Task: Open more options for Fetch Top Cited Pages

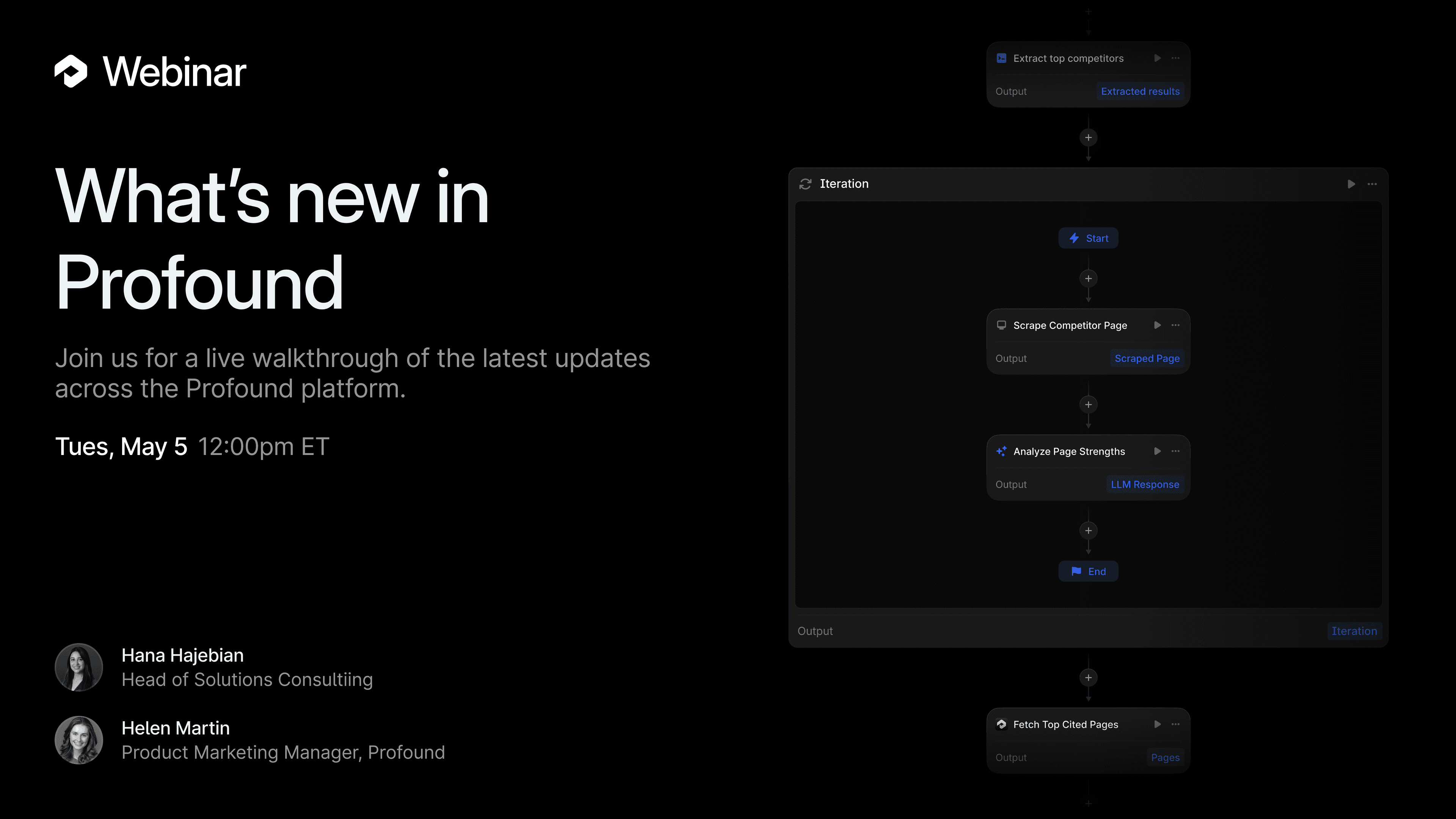Action: [x=1175, y=724]
